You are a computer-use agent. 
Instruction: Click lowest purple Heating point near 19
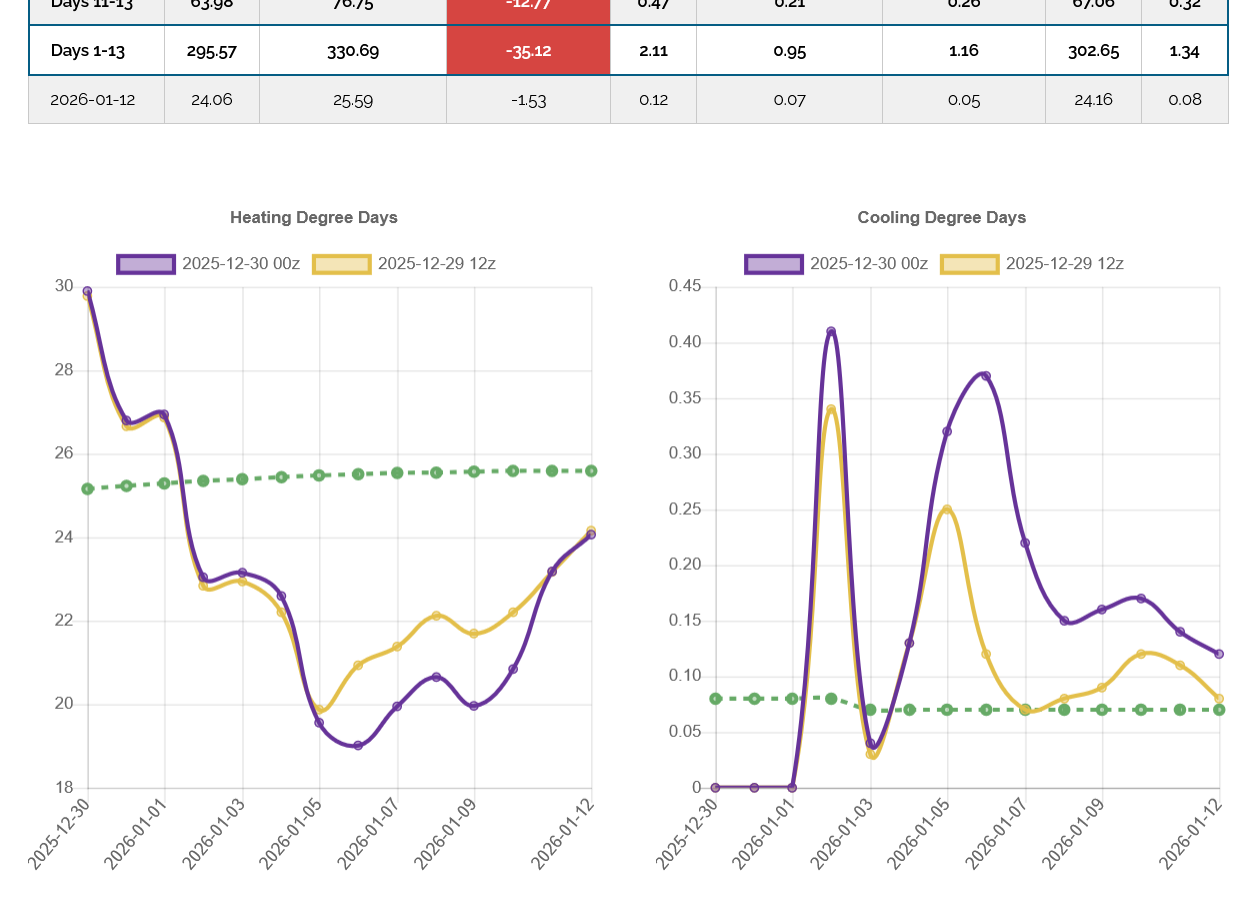tap(358, 745)
